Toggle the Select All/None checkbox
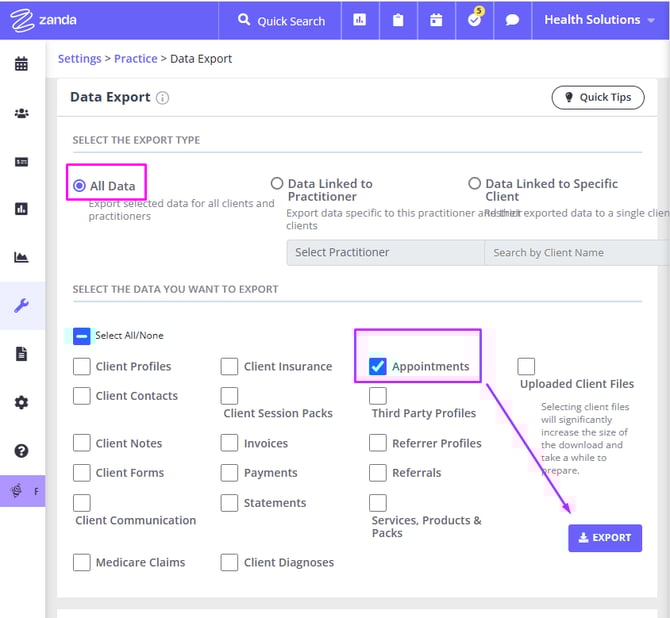 point(82,336)
